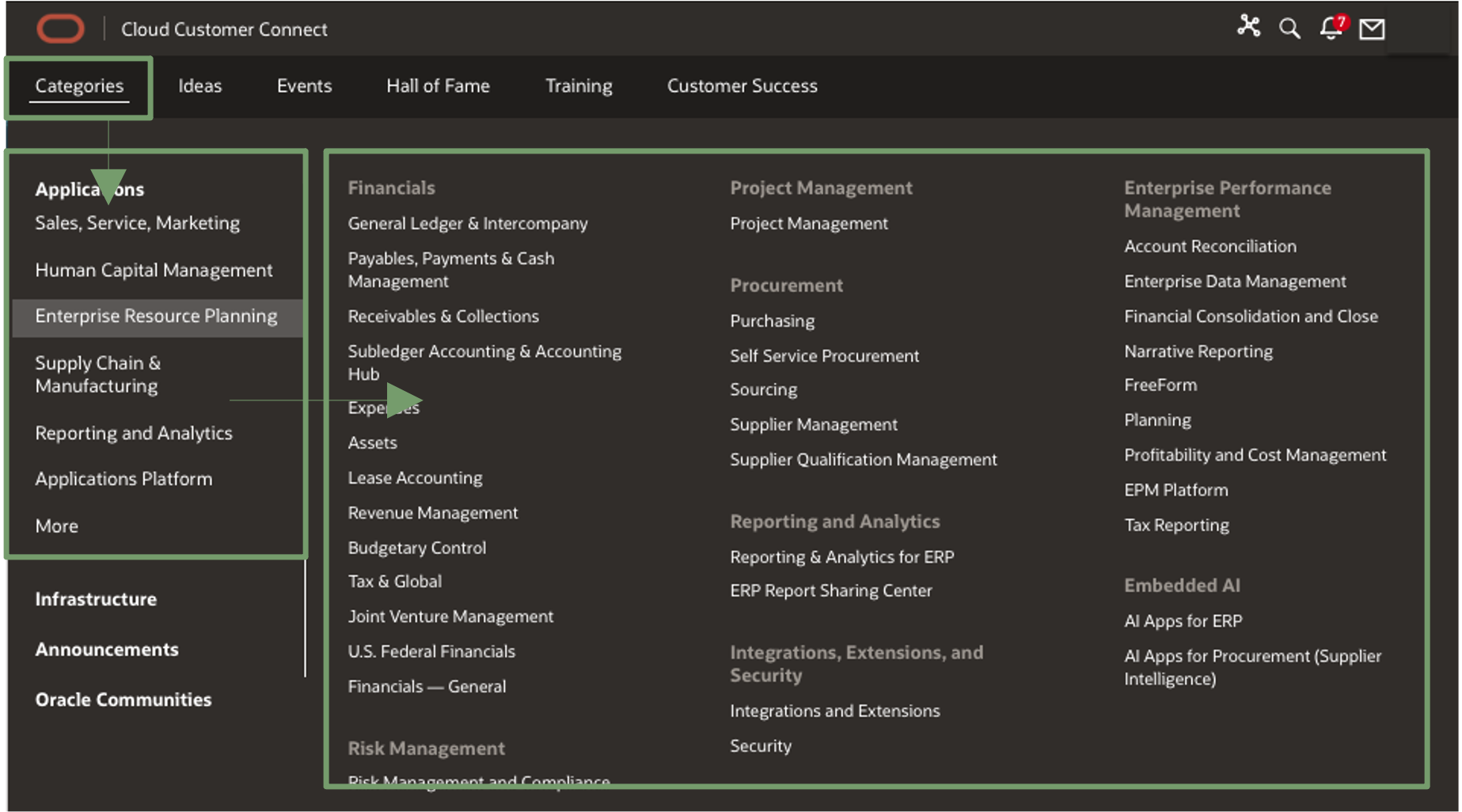
Task: Expand the More categories option
Action: tap(56, 525)
